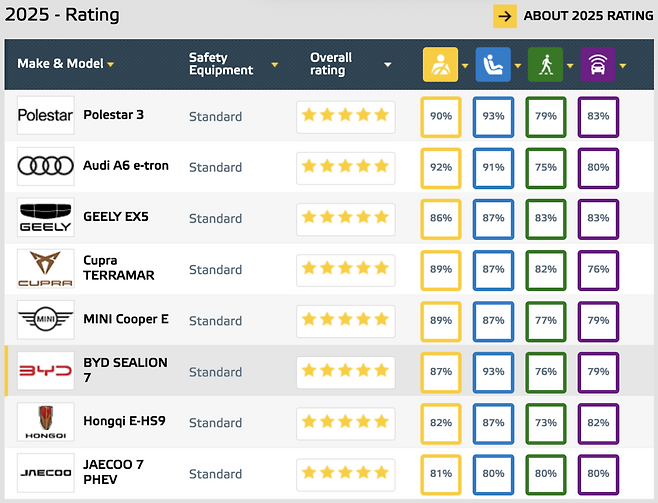The image size is (658, 503).
Task: Open the MINI Cooper E result
Action: click(x=126, y=319)
